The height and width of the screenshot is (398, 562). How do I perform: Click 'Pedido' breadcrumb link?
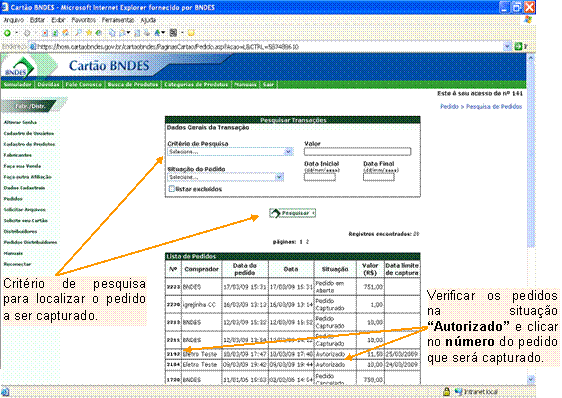click(x=449, y=106)
